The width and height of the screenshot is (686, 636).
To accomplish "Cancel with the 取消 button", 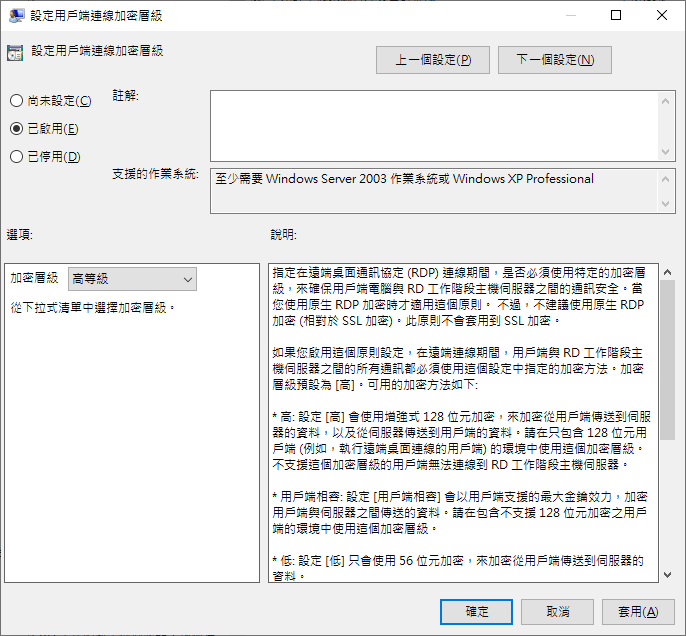I will coord(558,611).
